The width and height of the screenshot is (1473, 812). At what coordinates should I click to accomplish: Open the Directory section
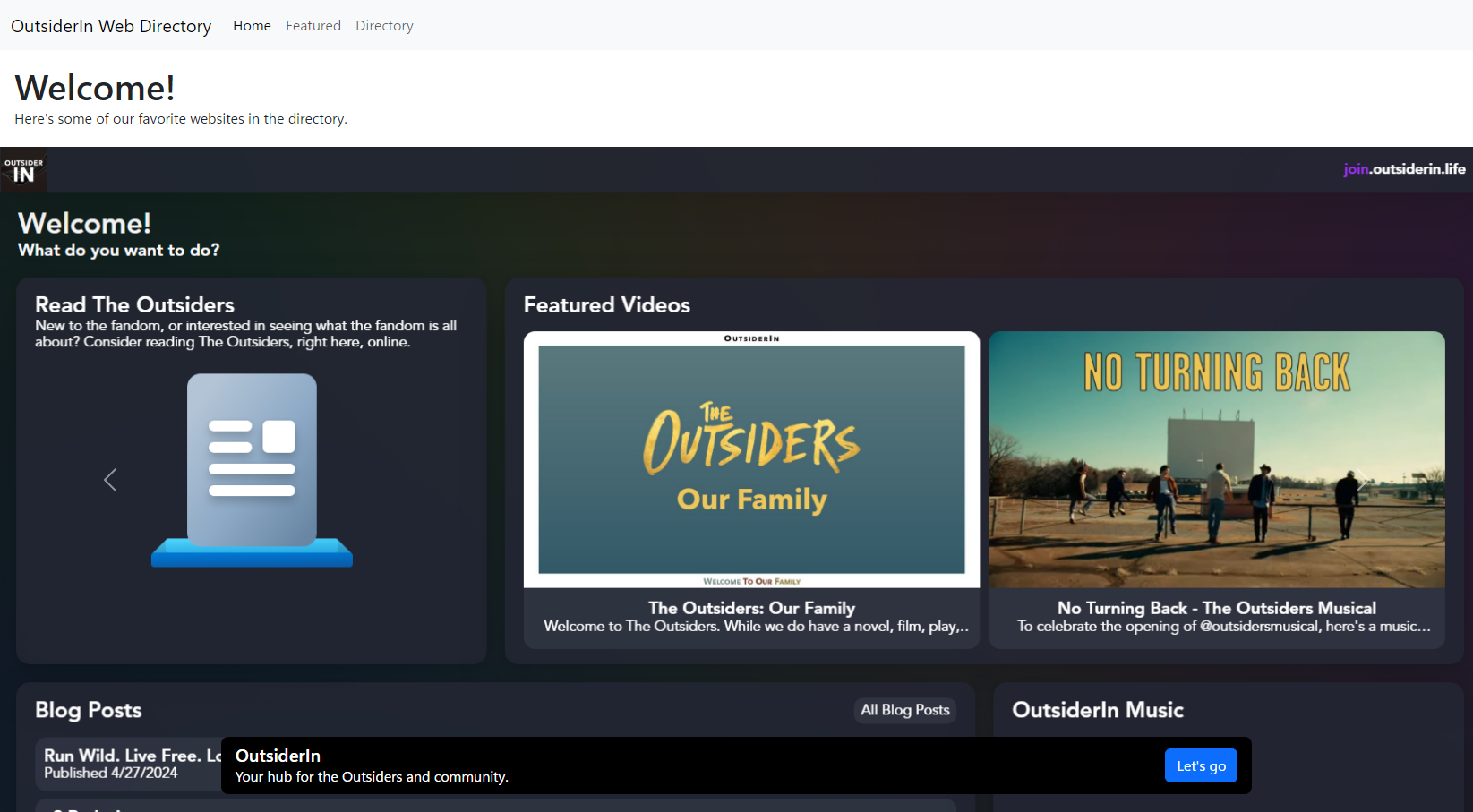[384, 25]
